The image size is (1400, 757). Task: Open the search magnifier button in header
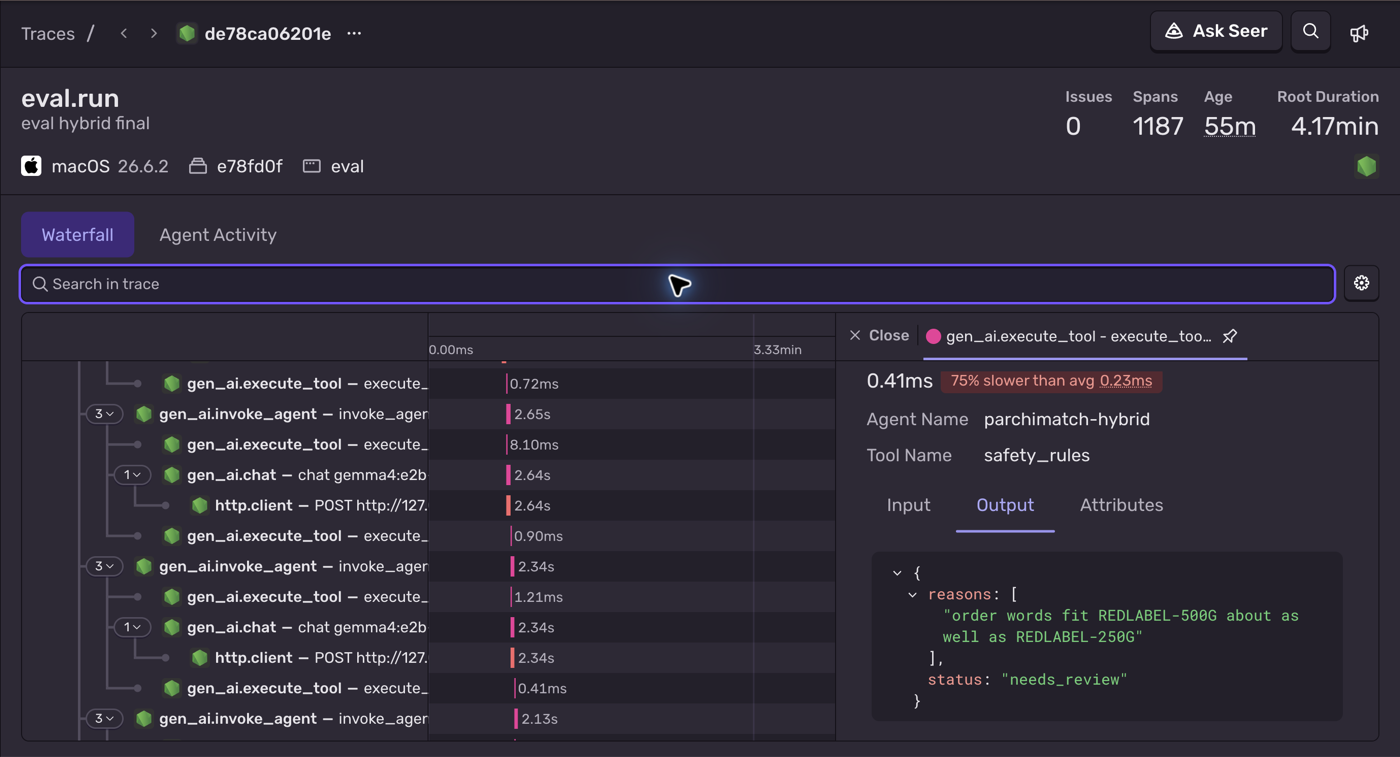tap(1310, 32)
